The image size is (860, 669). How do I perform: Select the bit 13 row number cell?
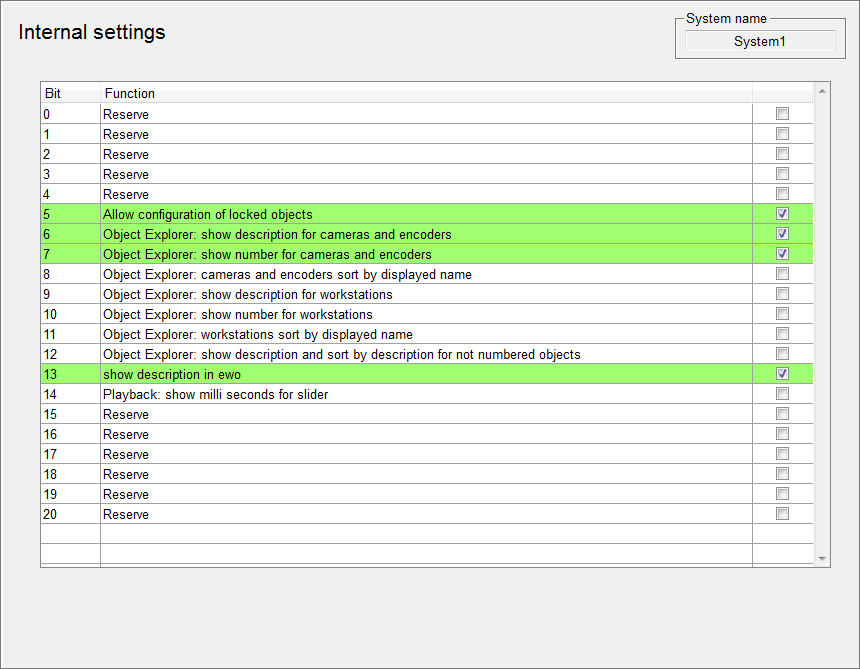coord(70,374)
